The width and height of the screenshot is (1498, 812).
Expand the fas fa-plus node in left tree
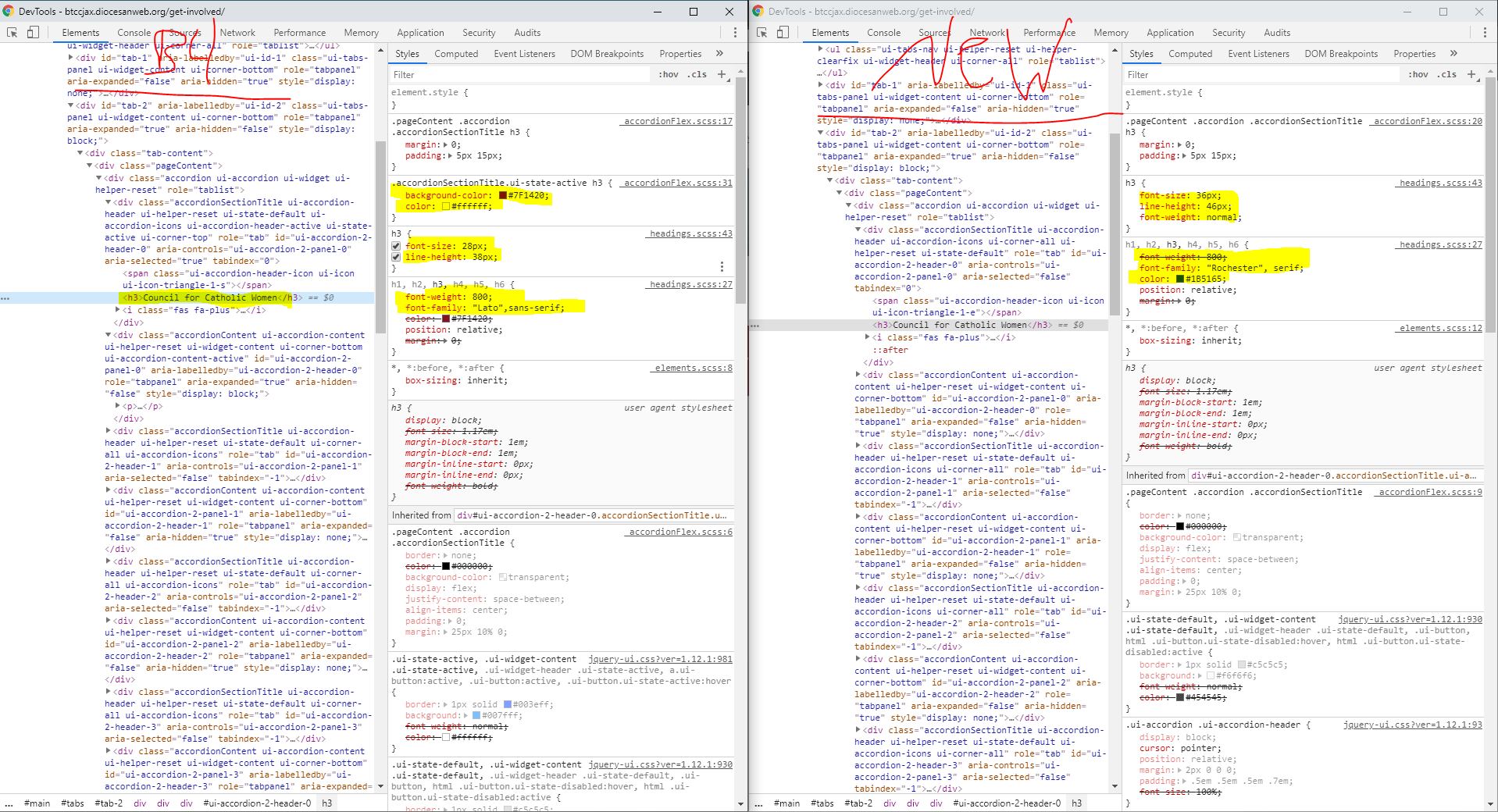point(118,310)
